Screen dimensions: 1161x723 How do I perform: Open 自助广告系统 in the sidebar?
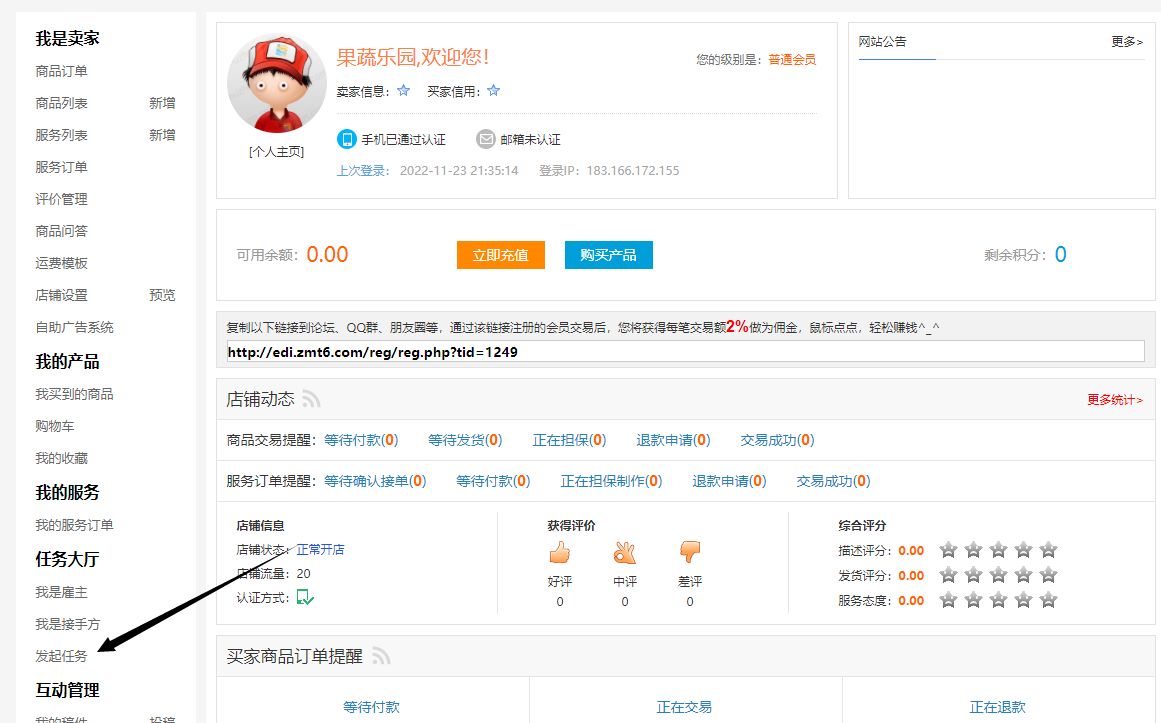coord(75,327)
